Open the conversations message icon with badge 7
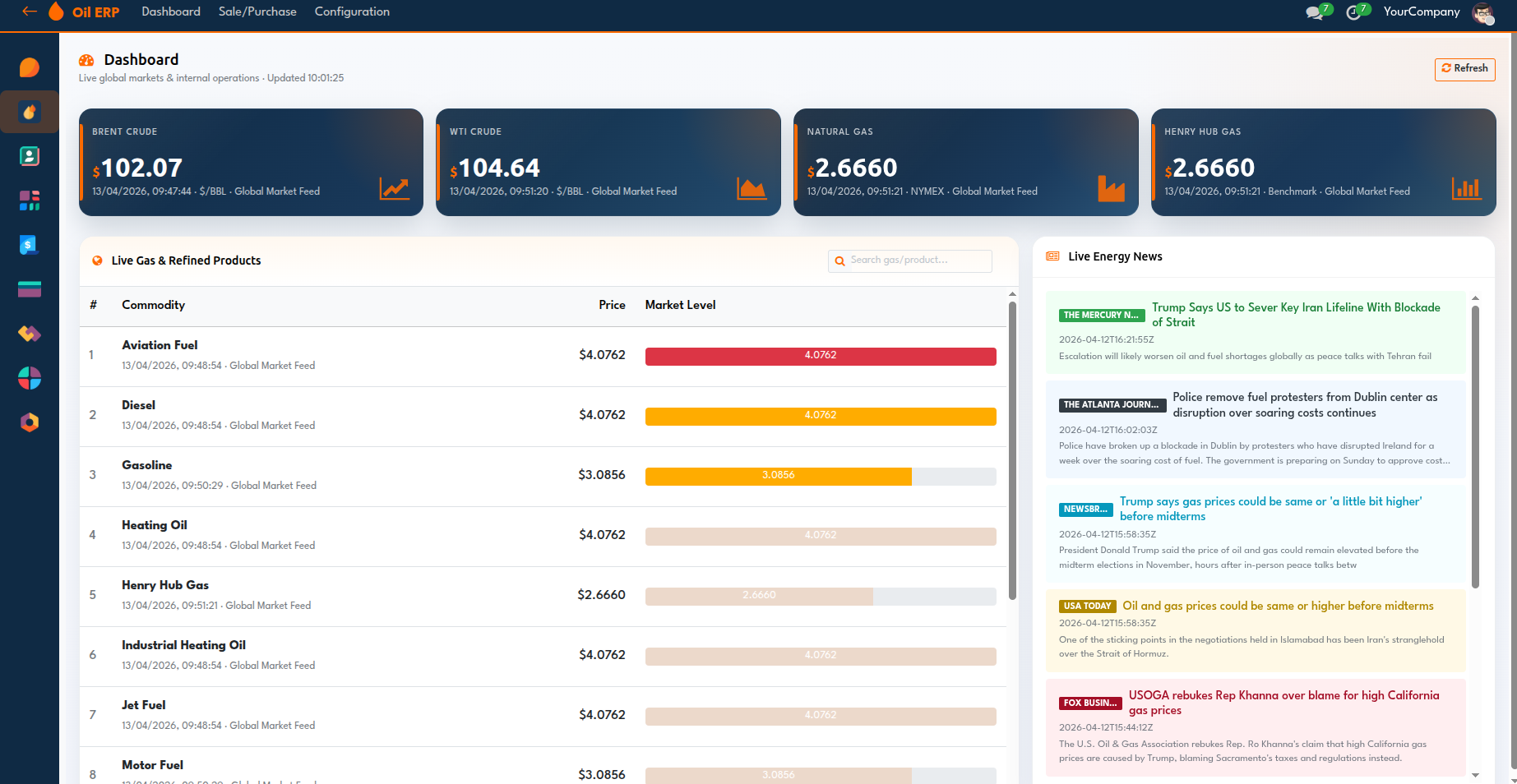1517x784 pixels. (x=1315, y=12)
